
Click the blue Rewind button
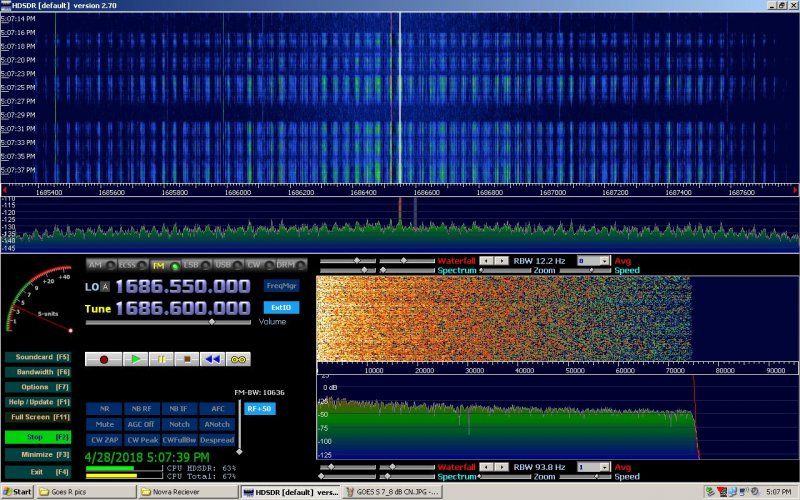211,358
